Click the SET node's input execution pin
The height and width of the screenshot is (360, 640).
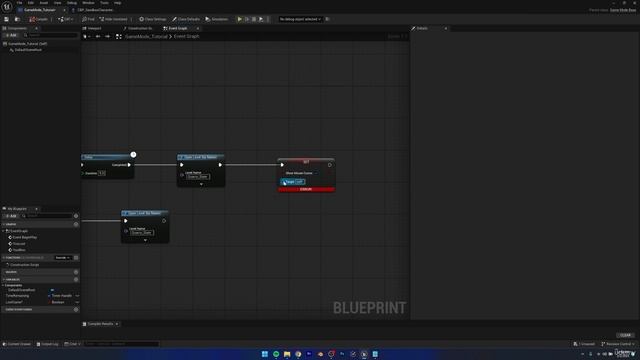click(282, 165)
